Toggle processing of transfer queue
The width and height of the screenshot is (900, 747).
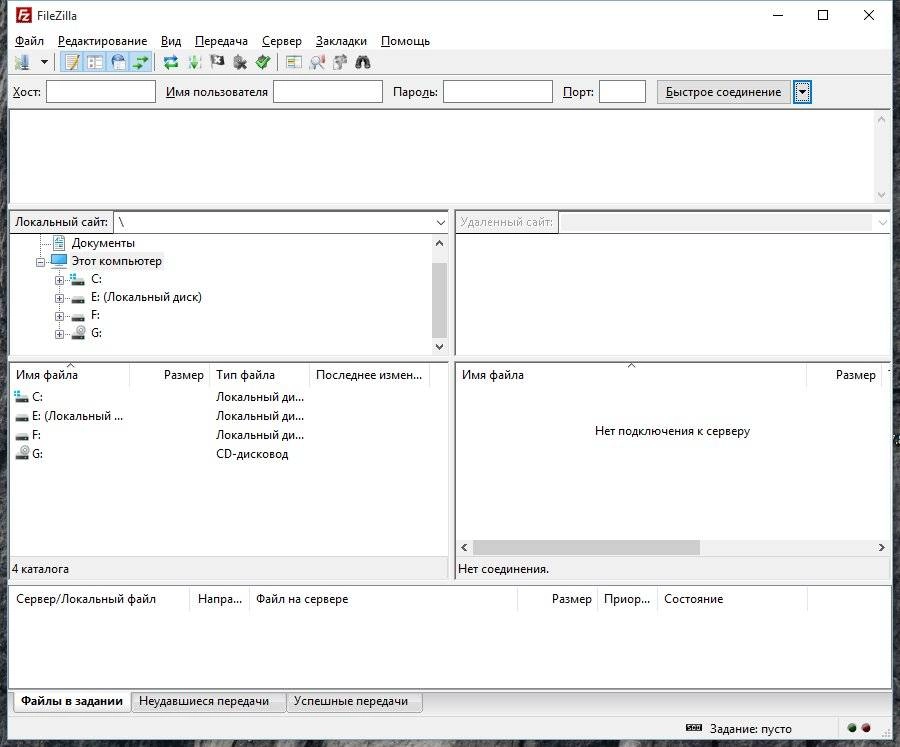coord(194,62)
